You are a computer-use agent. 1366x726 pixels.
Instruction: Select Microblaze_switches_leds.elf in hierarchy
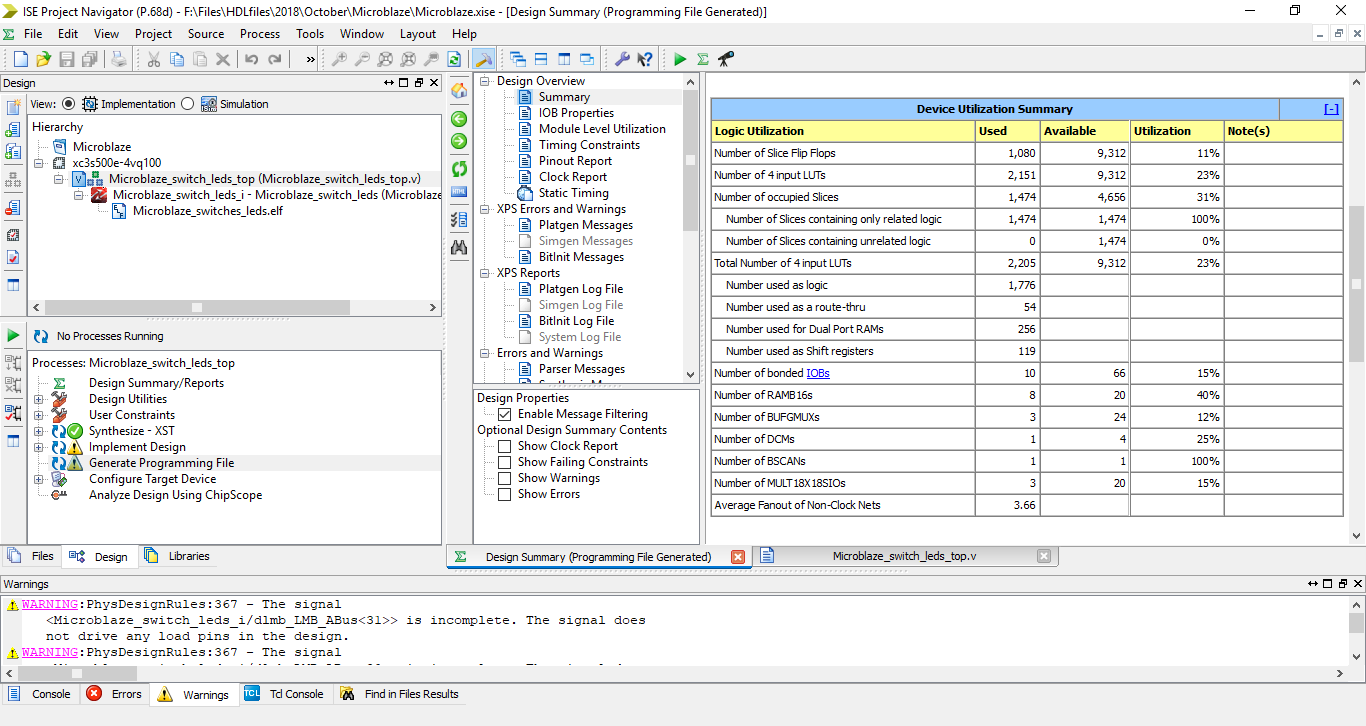[207, 211]
